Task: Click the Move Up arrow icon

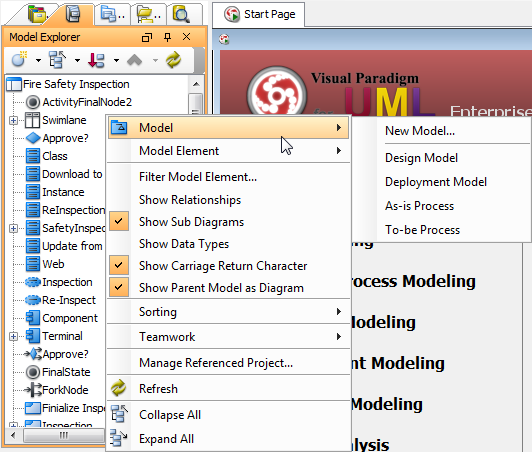Action: [135, 60]
